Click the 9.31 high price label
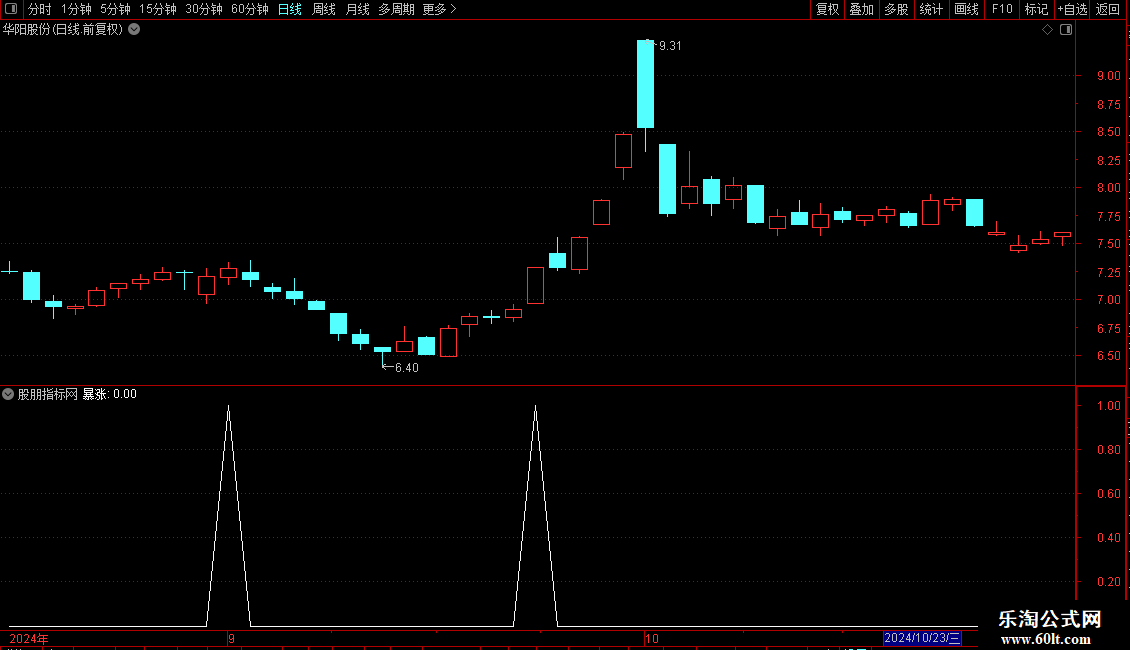1130x650 pixels. pyautogui.click(x=670, y=46)
